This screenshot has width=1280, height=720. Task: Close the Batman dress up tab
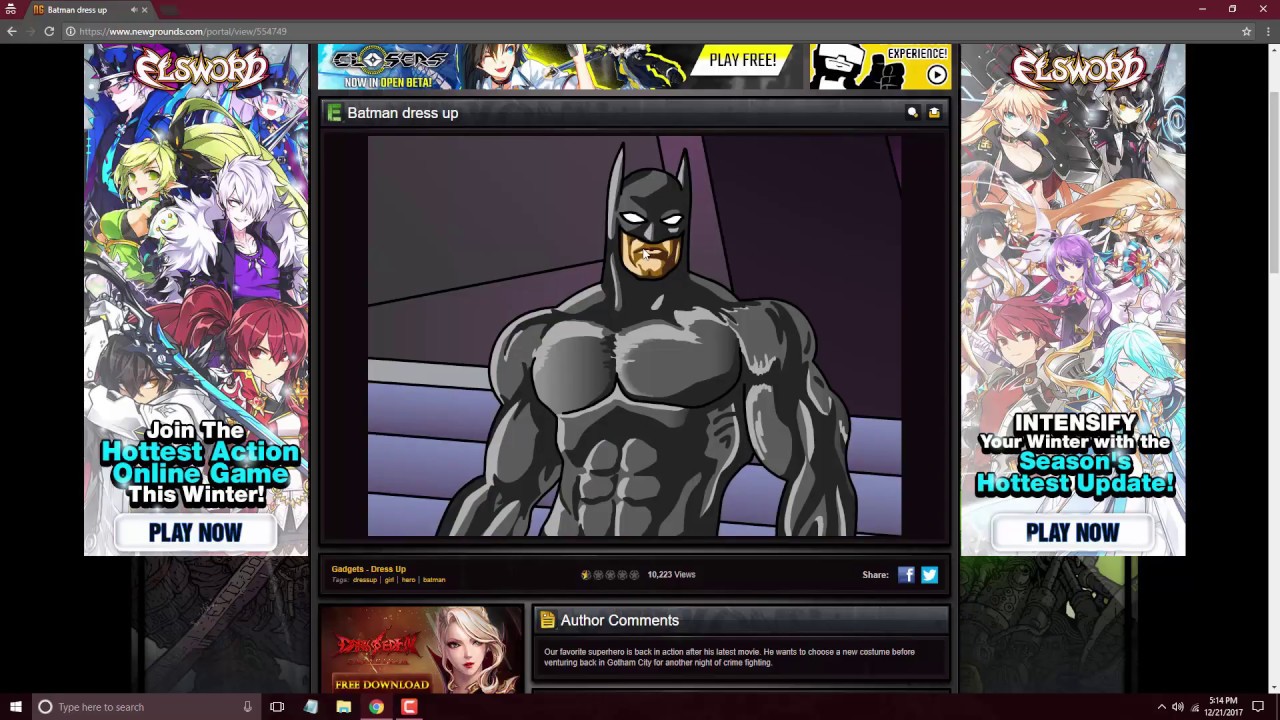[x=144, y=10]
